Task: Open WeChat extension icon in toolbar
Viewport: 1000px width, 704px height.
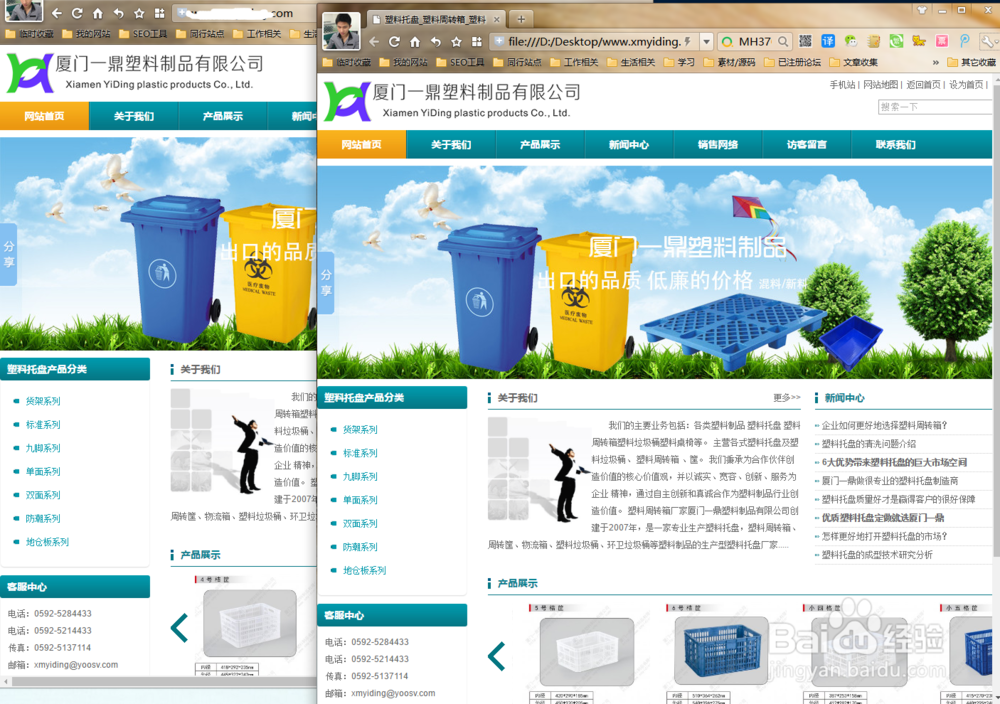Action: 851,41
